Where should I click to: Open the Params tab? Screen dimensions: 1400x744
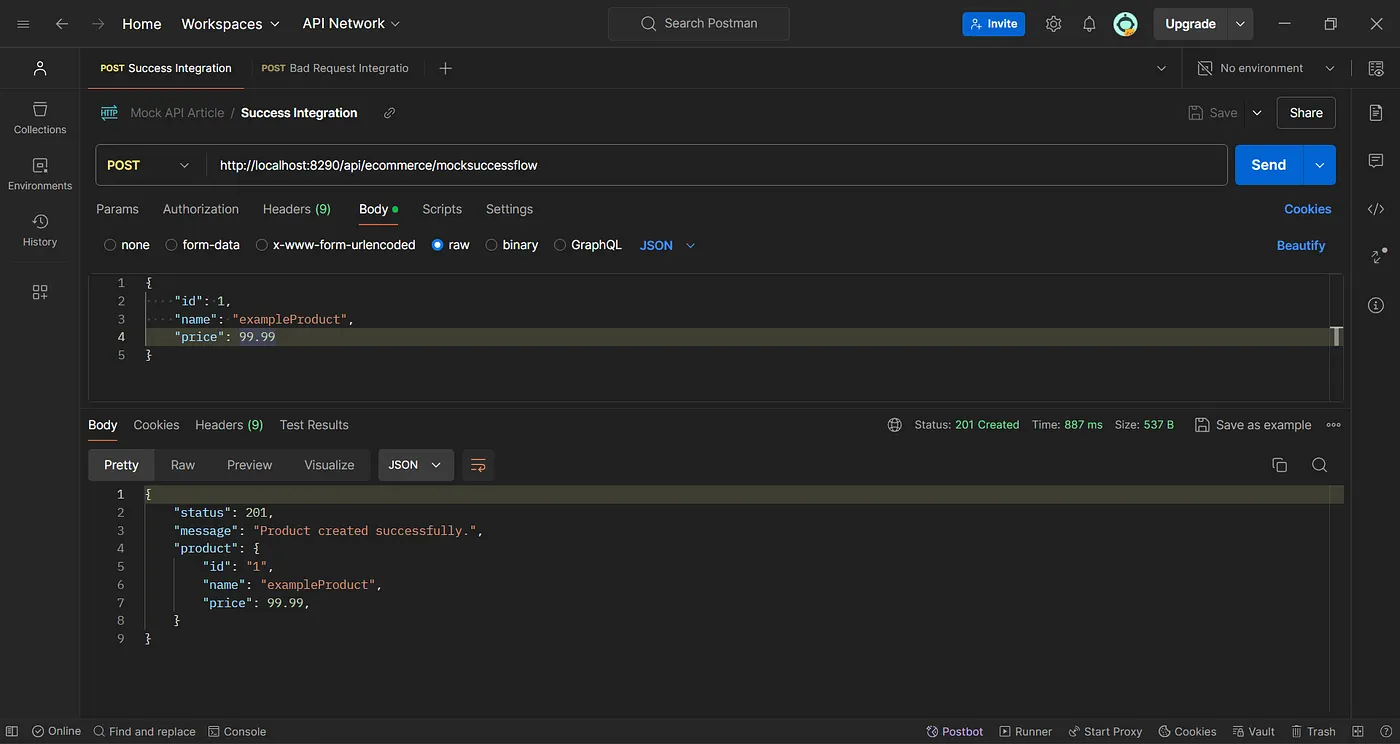[117, 209]
